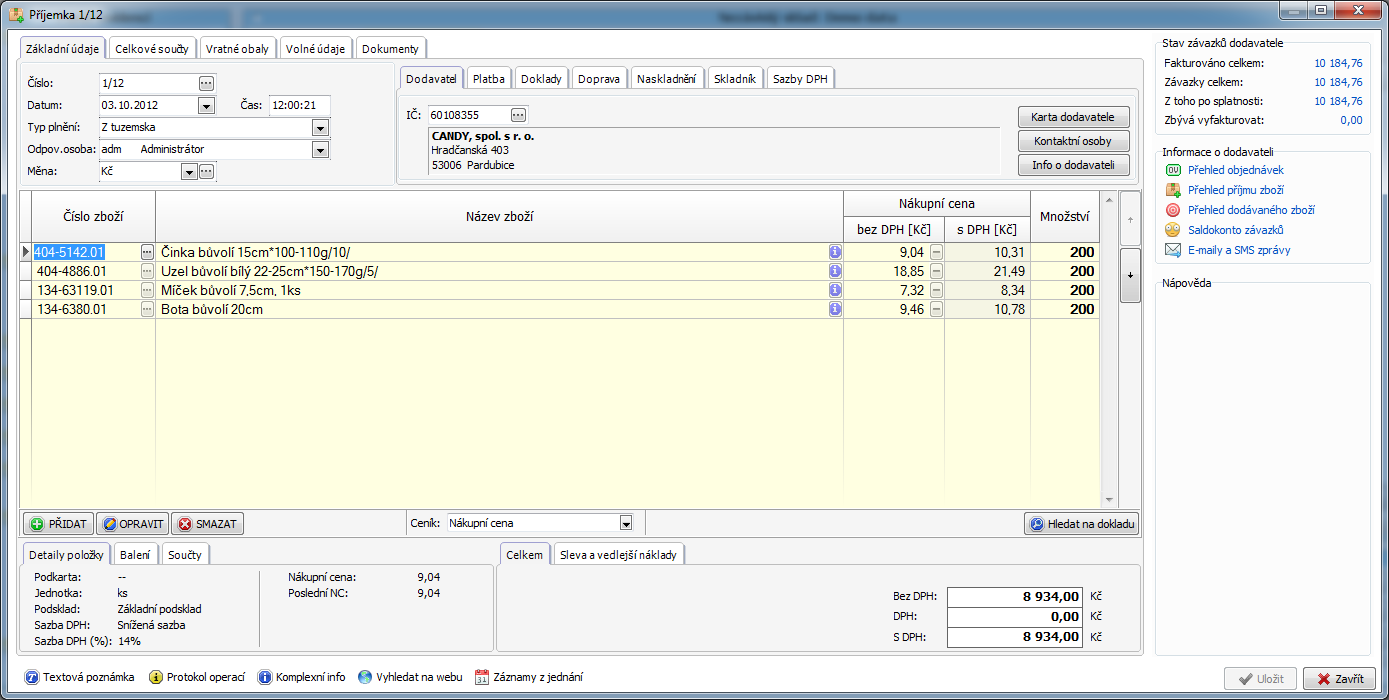The height and width of the screenshot is (700, 1389).
Task: Open Protokol operací
Action: pyautogui.click(x=196, y=677)
